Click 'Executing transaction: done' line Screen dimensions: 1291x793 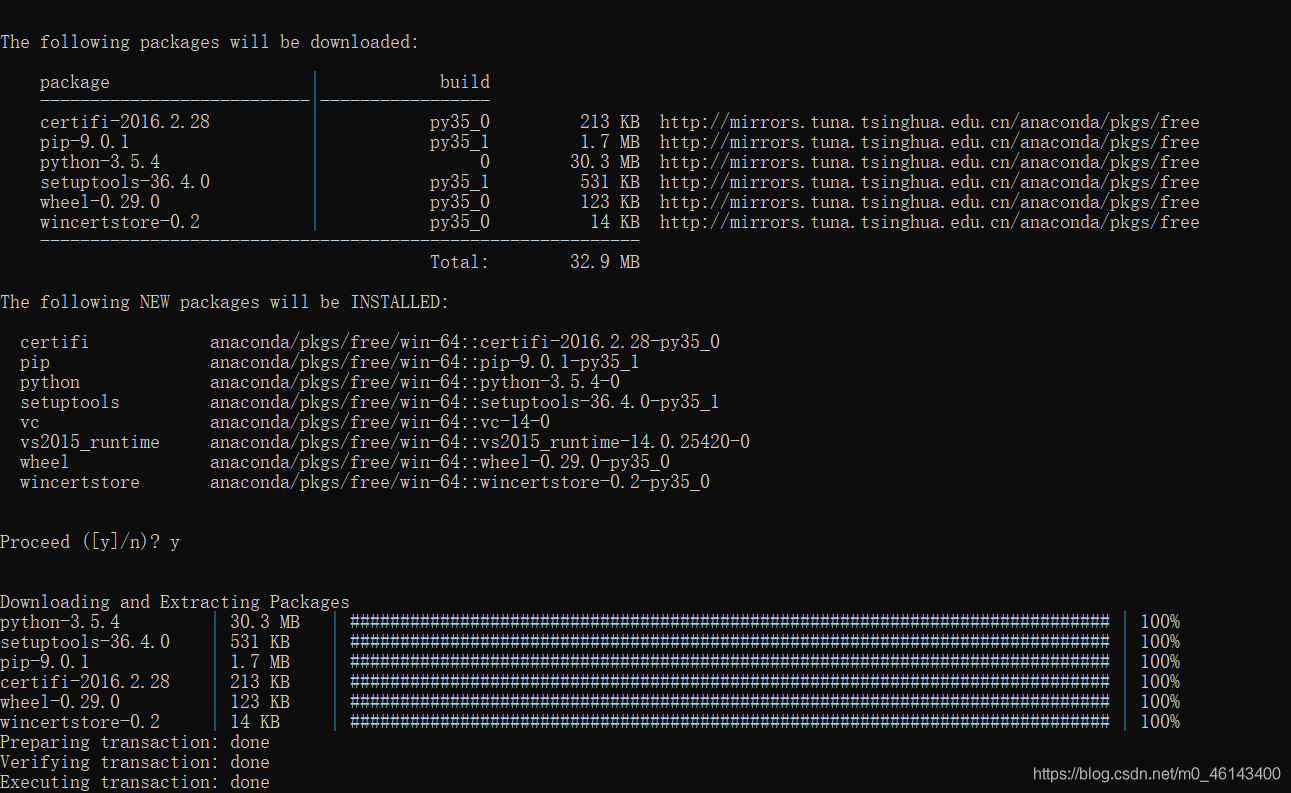point(135,782)
